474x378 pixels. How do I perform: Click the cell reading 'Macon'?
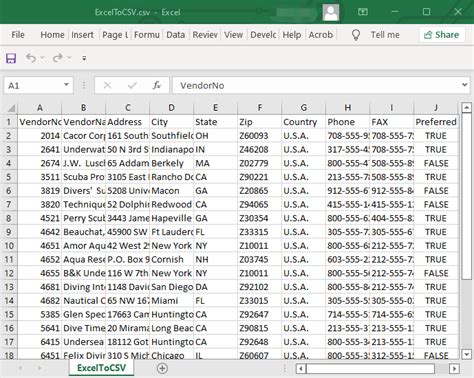(172, 191)
